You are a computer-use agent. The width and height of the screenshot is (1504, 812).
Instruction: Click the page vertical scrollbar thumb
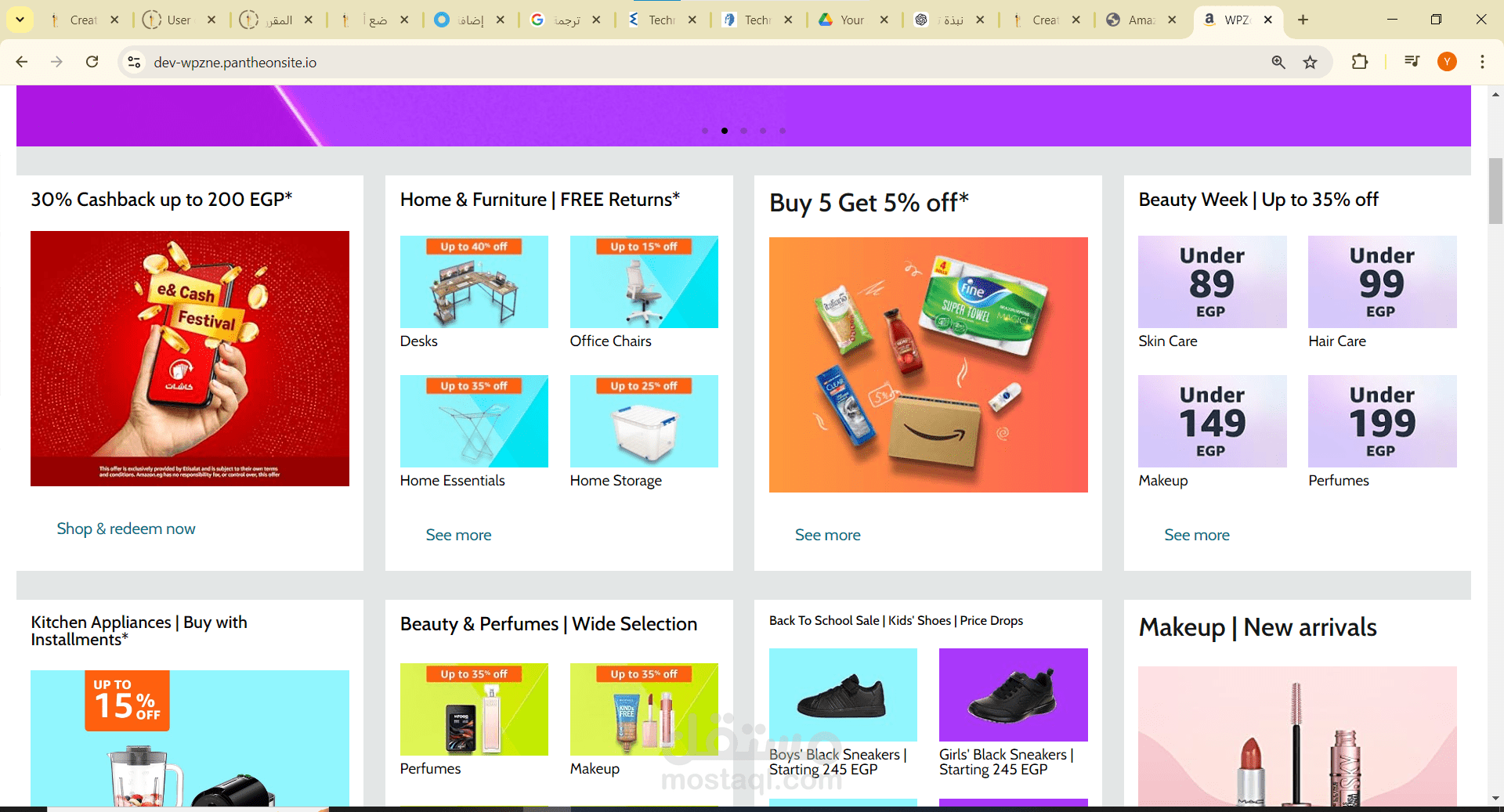click(1495, 191)
